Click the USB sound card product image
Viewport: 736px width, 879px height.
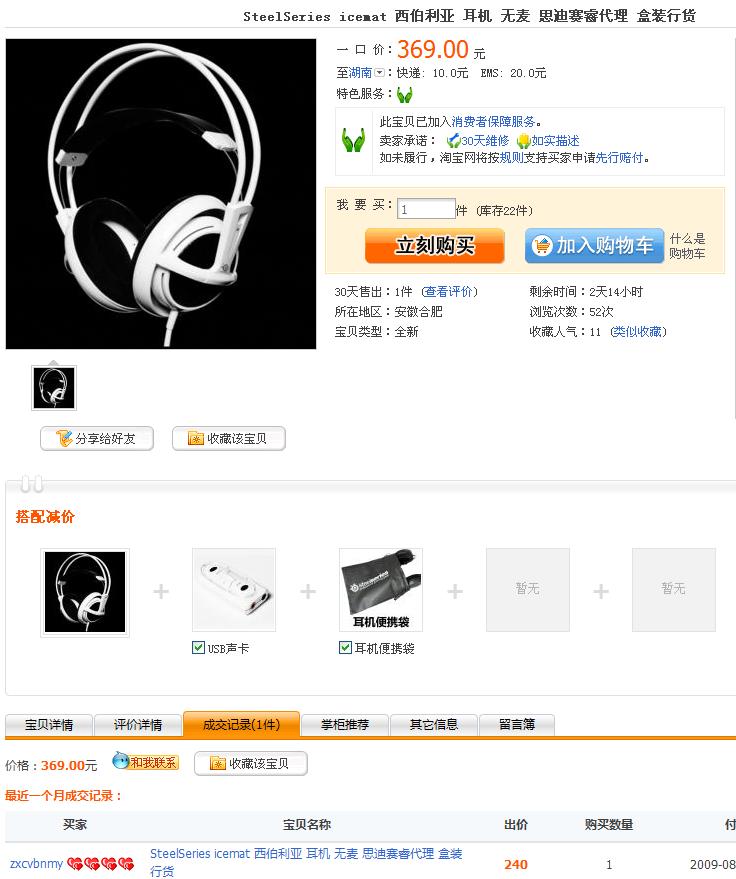pyautogui.click(x=234, y=590)
